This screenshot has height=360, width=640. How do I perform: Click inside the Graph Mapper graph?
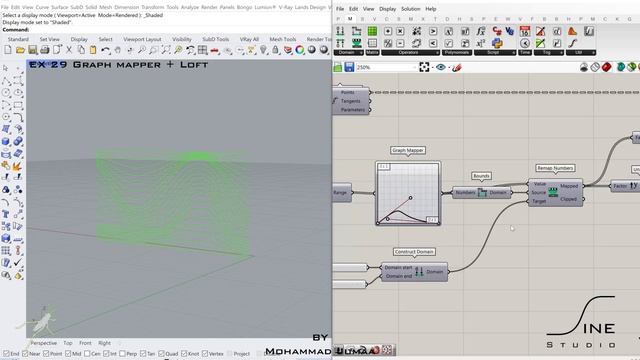pos(408,193)
